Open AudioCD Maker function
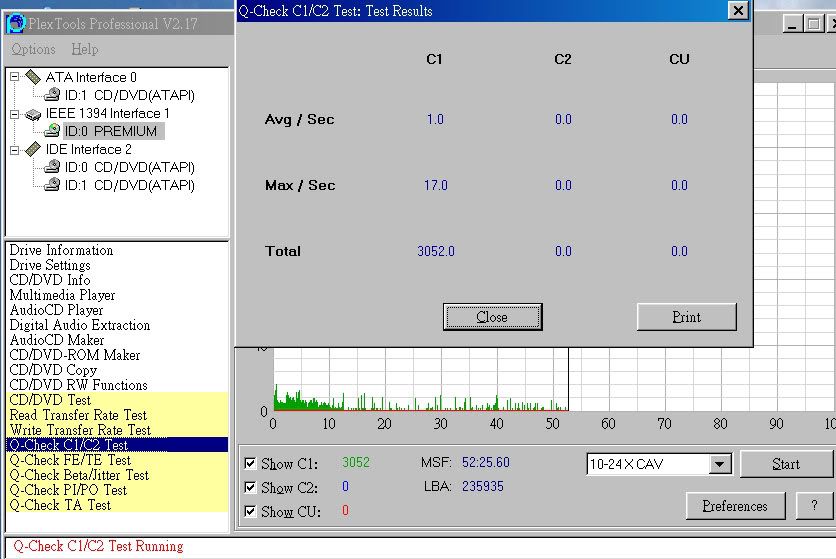 (57, 340)
